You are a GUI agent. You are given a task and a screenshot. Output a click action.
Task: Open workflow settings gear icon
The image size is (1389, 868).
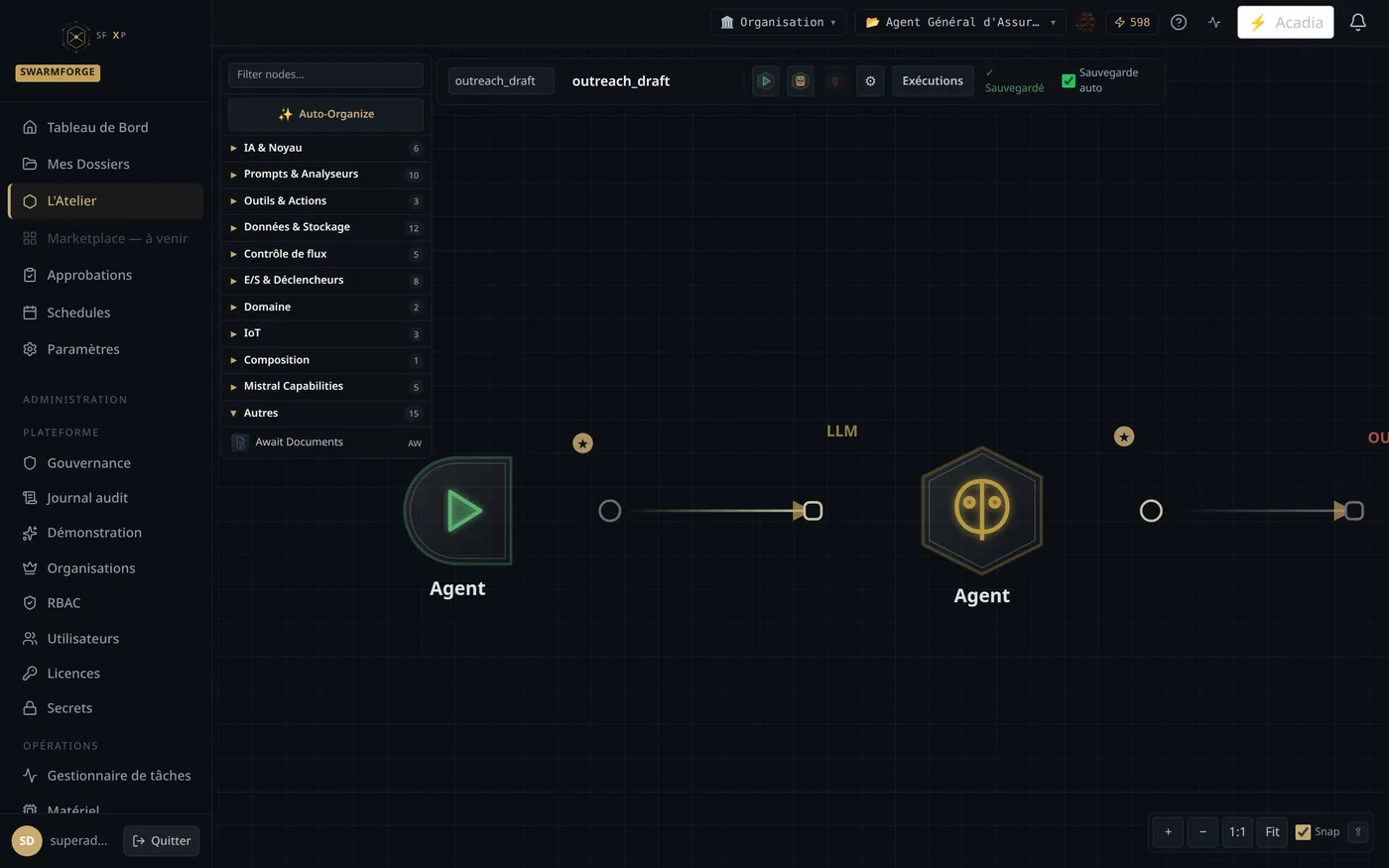click(870, 81)
